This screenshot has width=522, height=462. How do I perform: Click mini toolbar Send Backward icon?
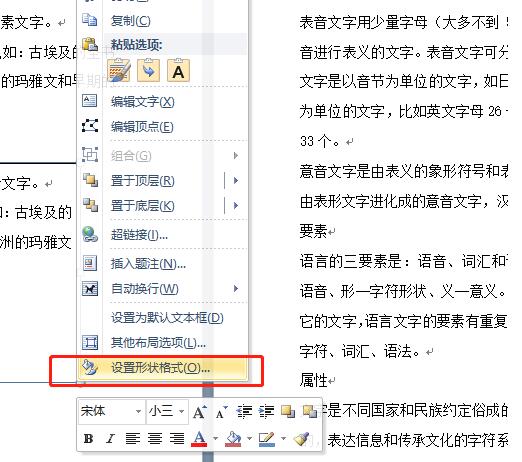pos(310,411)
